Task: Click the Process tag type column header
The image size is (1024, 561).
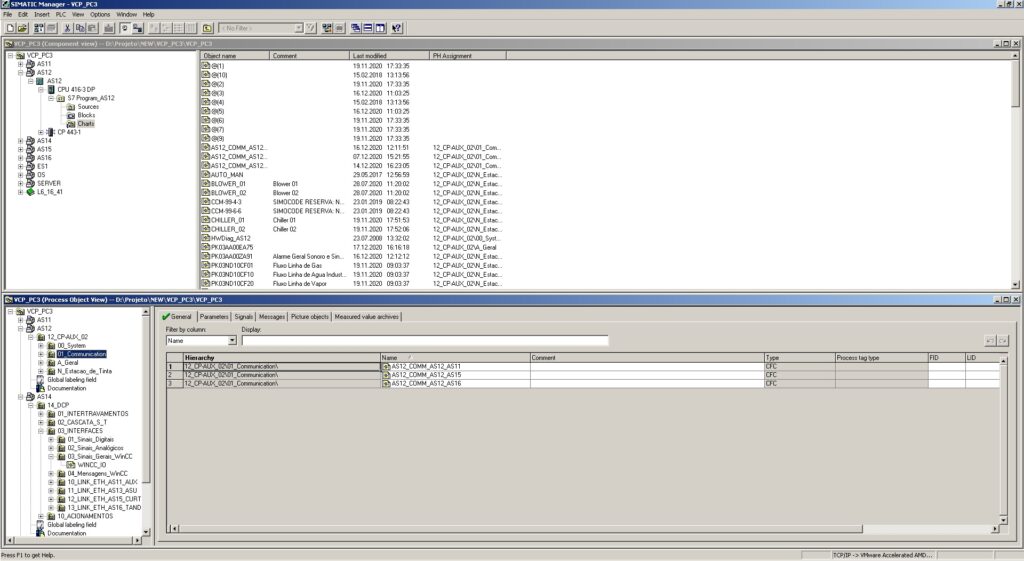Action: coord(881,358)
